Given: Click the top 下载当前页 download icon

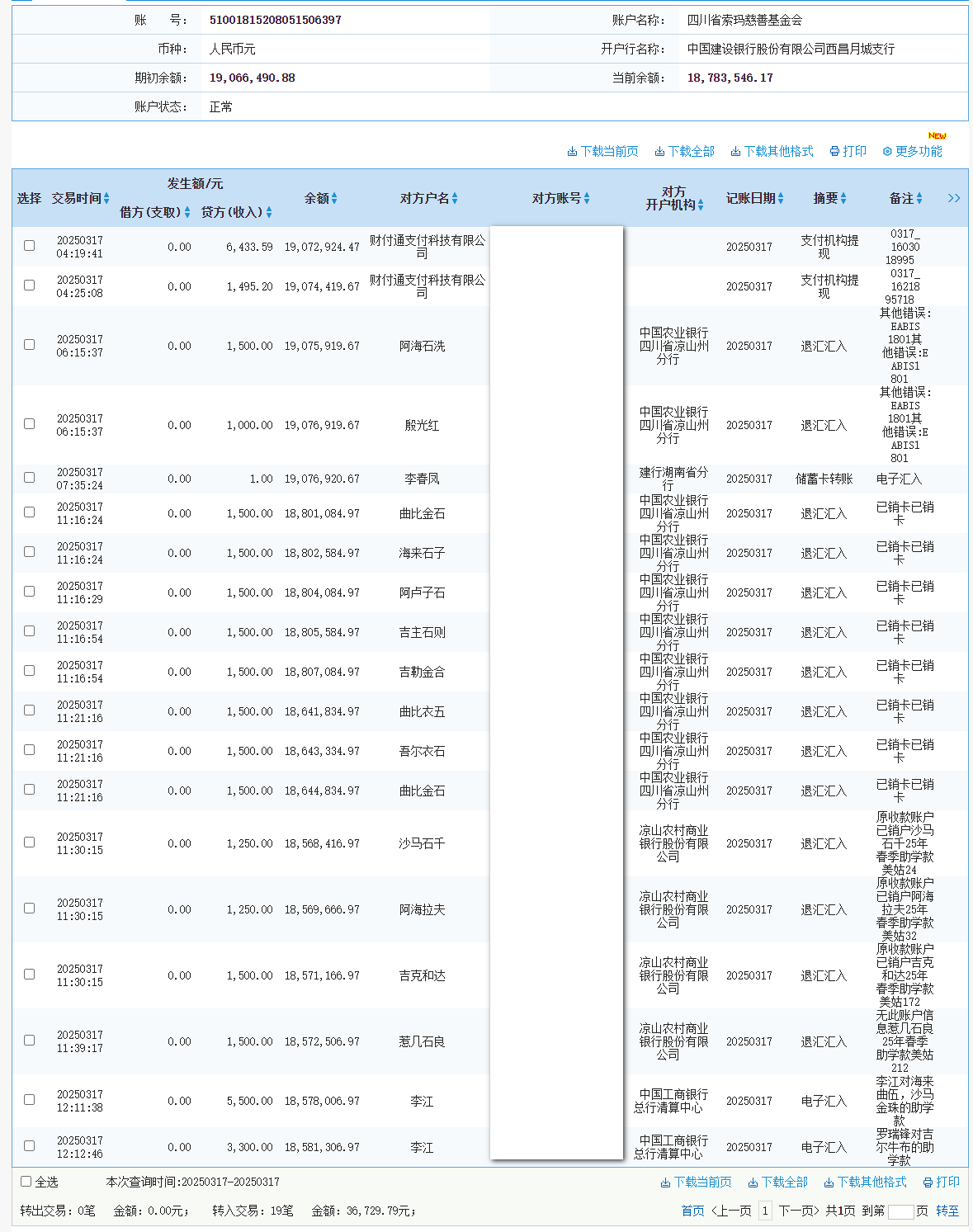Looking at the screenshot, I should [x=572, y=152].
